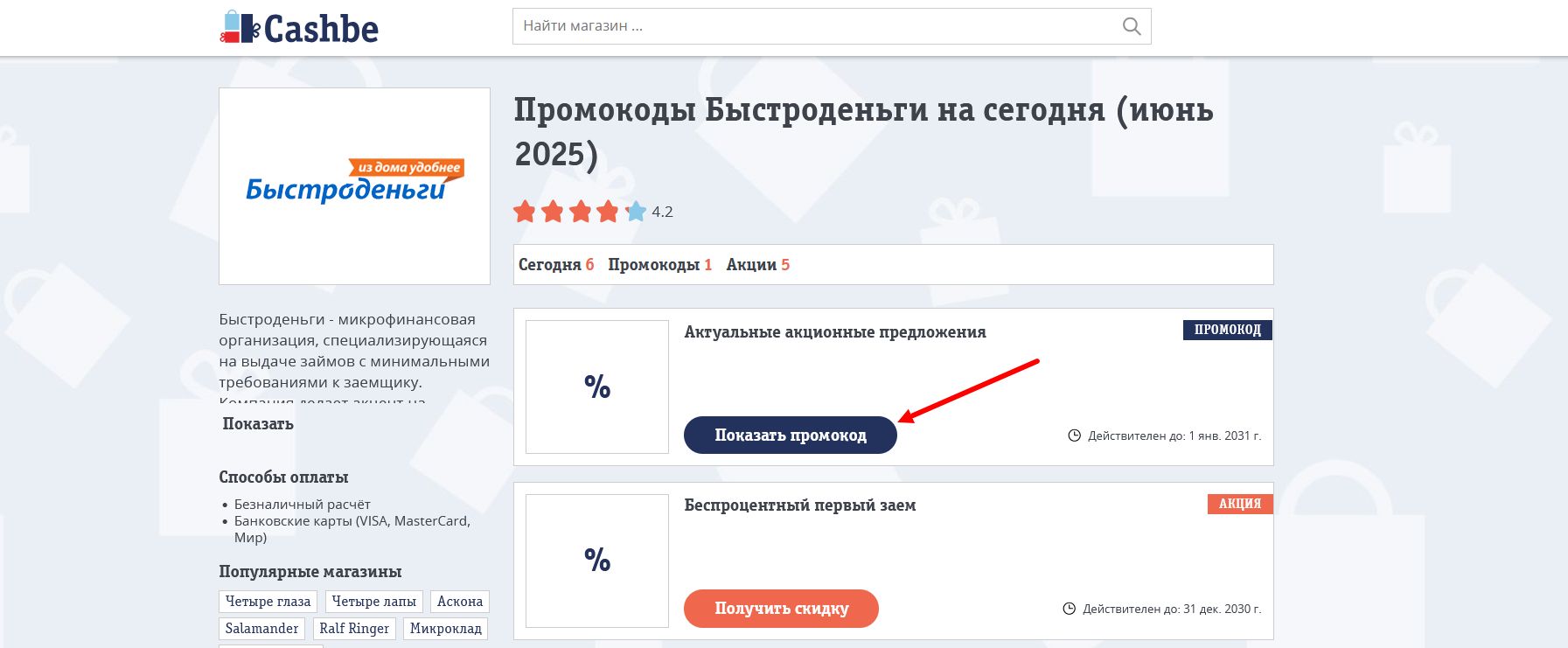Click Банковские карты list item
Viewport: 1568px width, 648px height.
point(352,529)
